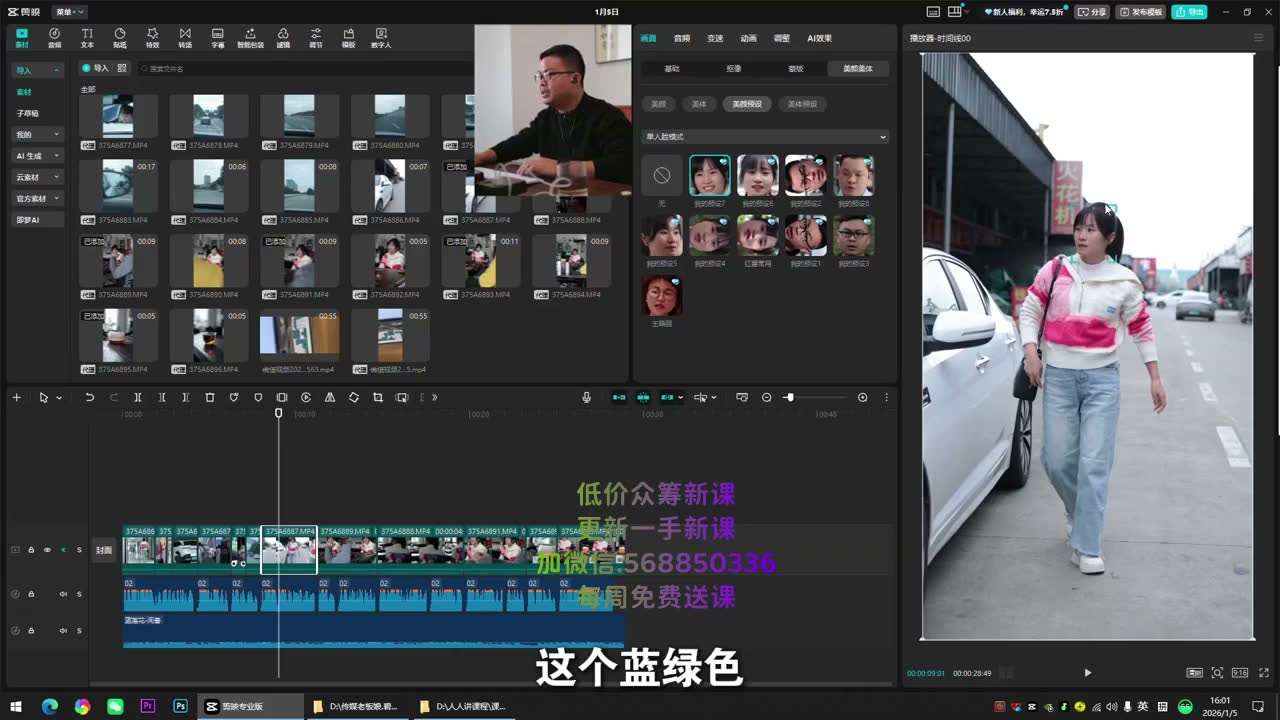Image resolution: width=1280 pixels, height=720 pixels.
Task: Apply the 我的预设6 beauty preset
Action: tap(758, 176)
